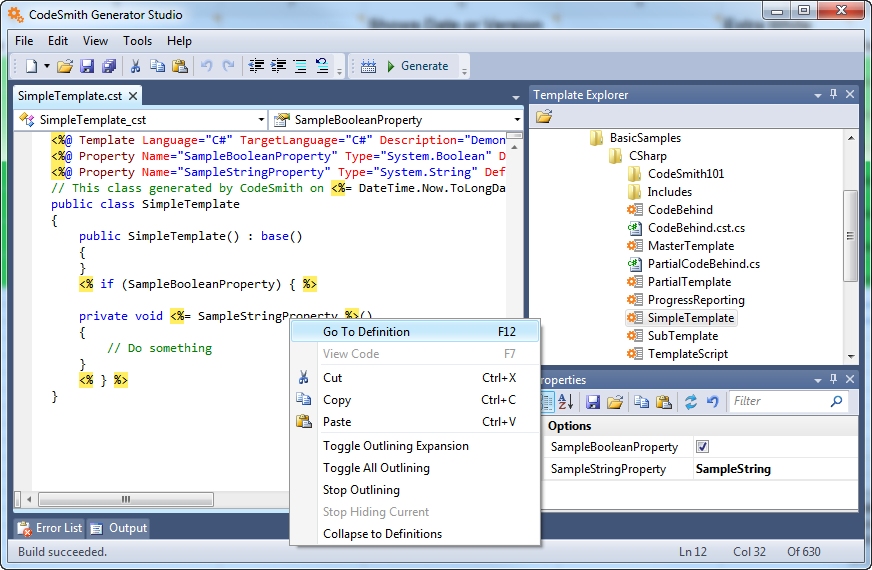Open the document tabs list dropdown
The image size is (872, 570).
tap(516, 97)
